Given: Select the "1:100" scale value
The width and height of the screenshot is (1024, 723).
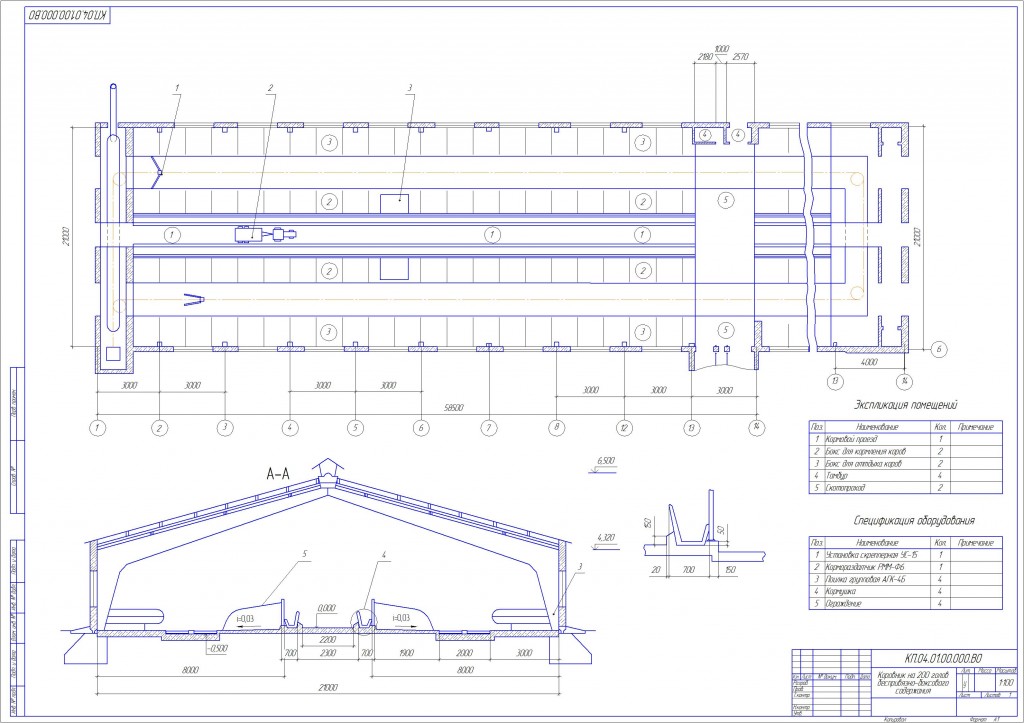Looking at the screenshot, I should [x=1006, y=683].
